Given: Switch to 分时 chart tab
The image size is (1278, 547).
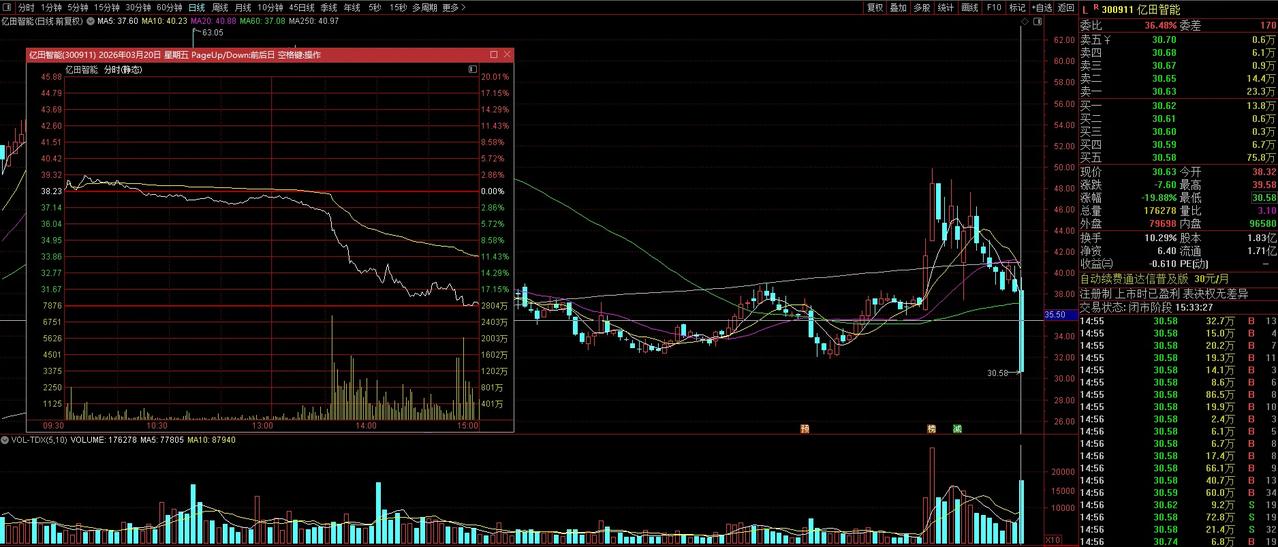Looking at the screenshot, I should pyautogui.click(x=26, y=7).
